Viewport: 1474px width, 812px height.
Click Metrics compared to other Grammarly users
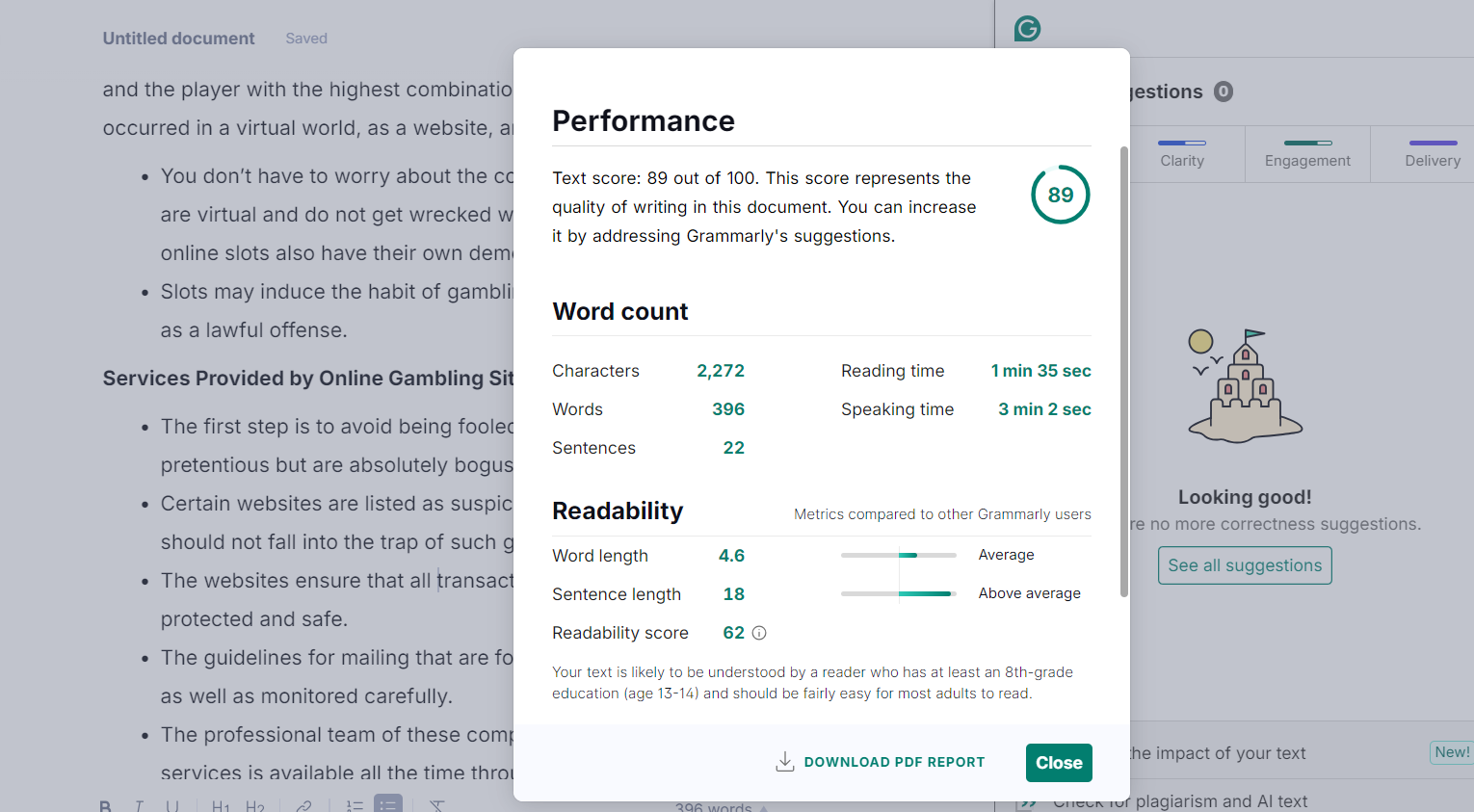942,514
